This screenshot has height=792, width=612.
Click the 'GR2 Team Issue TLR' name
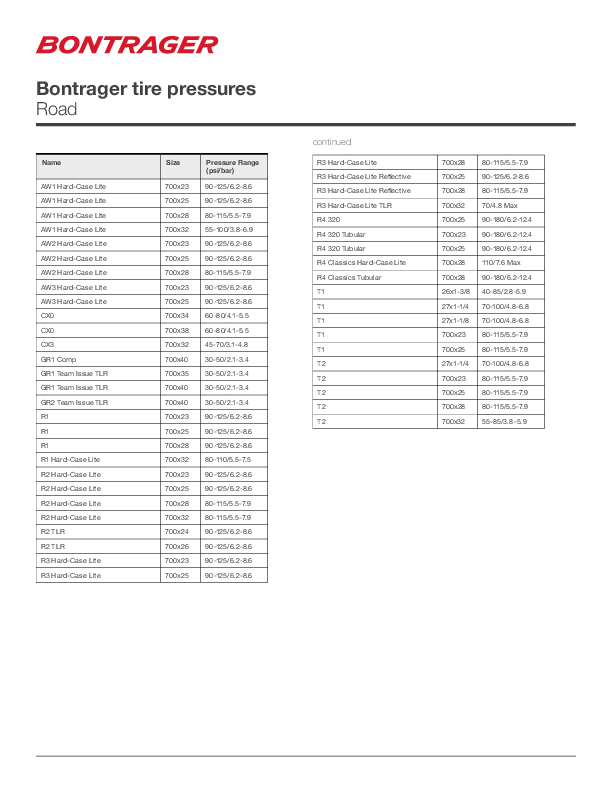pyautogui.click(x=74, y=403)
